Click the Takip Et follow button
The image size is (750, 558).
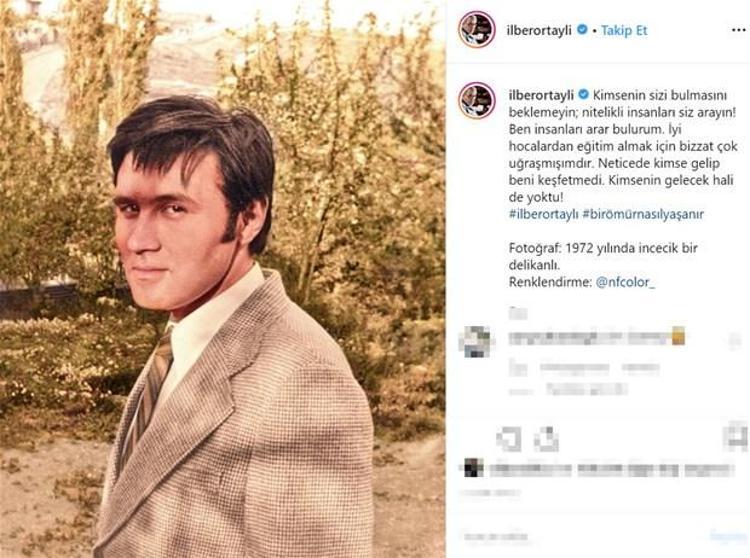pyautogui.click(x=625, y=30)
